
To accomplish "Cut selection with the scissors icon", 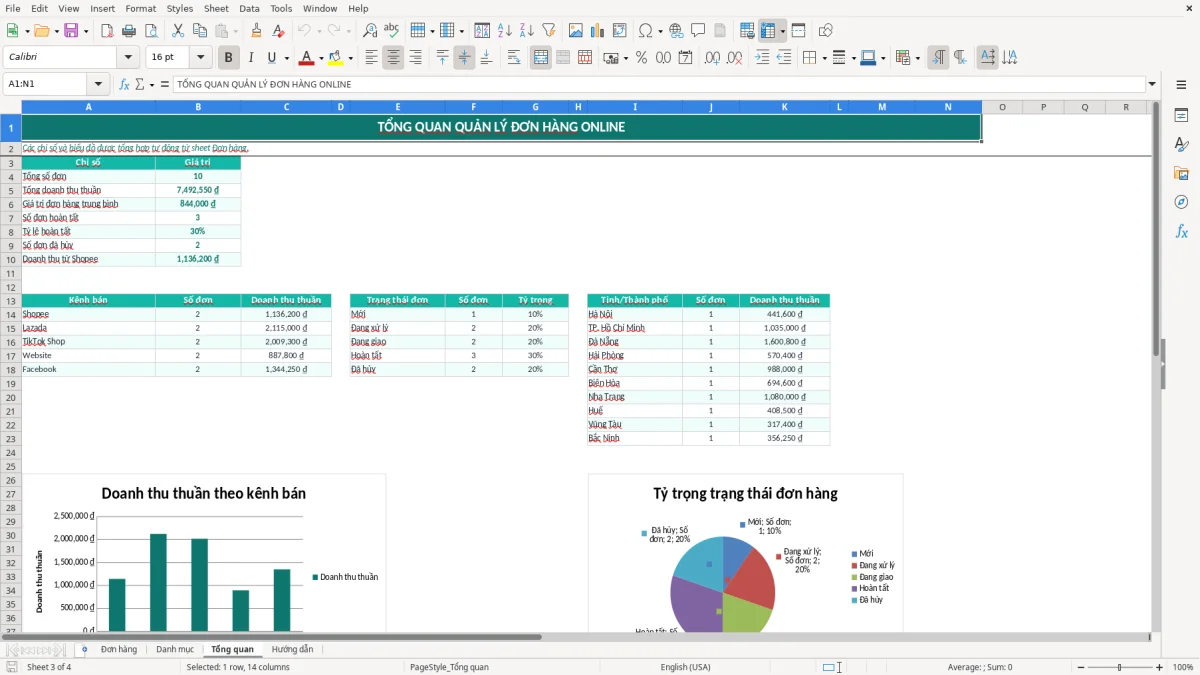I will [177, 31].
